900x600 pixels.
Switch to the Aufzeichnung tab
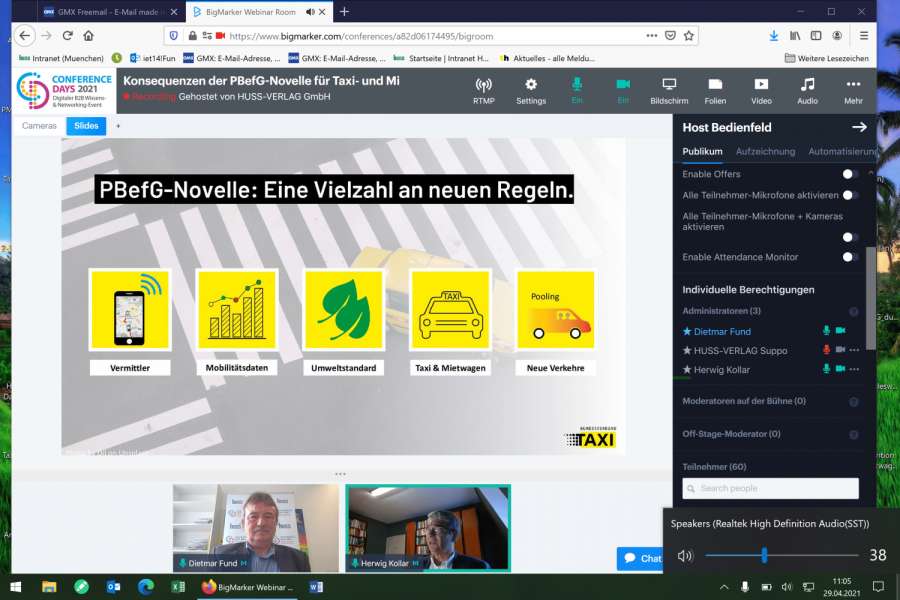point(765,152)
